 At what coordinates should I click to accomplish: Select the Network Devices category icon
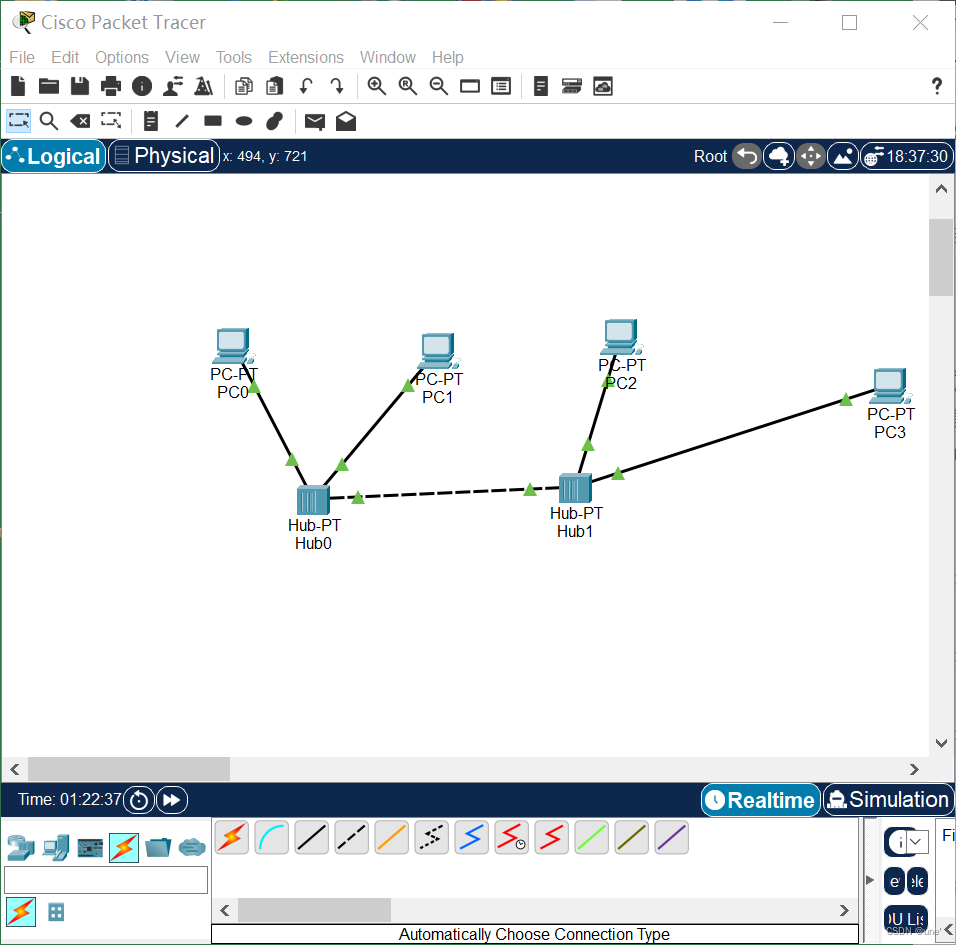(x=21, y=847)
